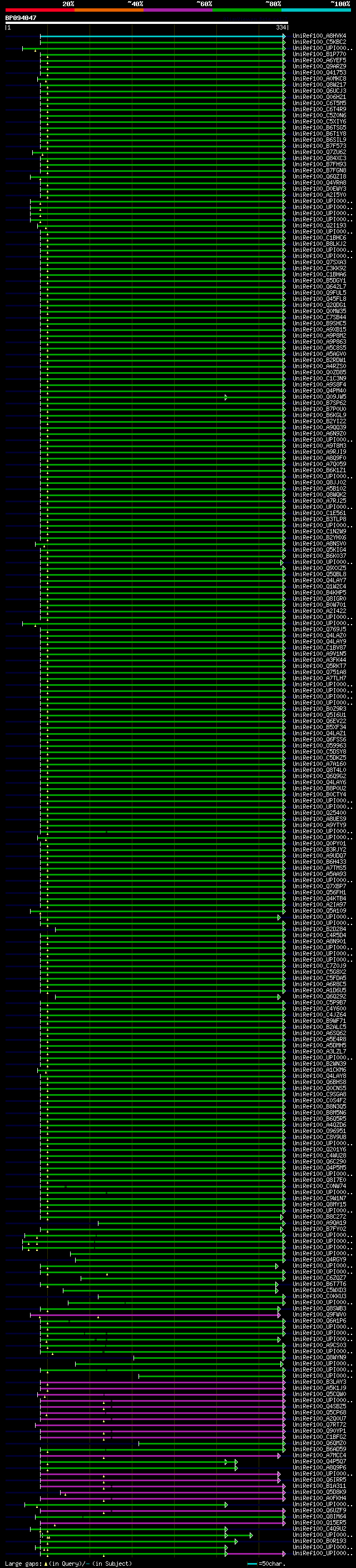Click the orange ~40% identity color swatch
Viewport: 356px width, 1568px height.
(x=109, y=10)
